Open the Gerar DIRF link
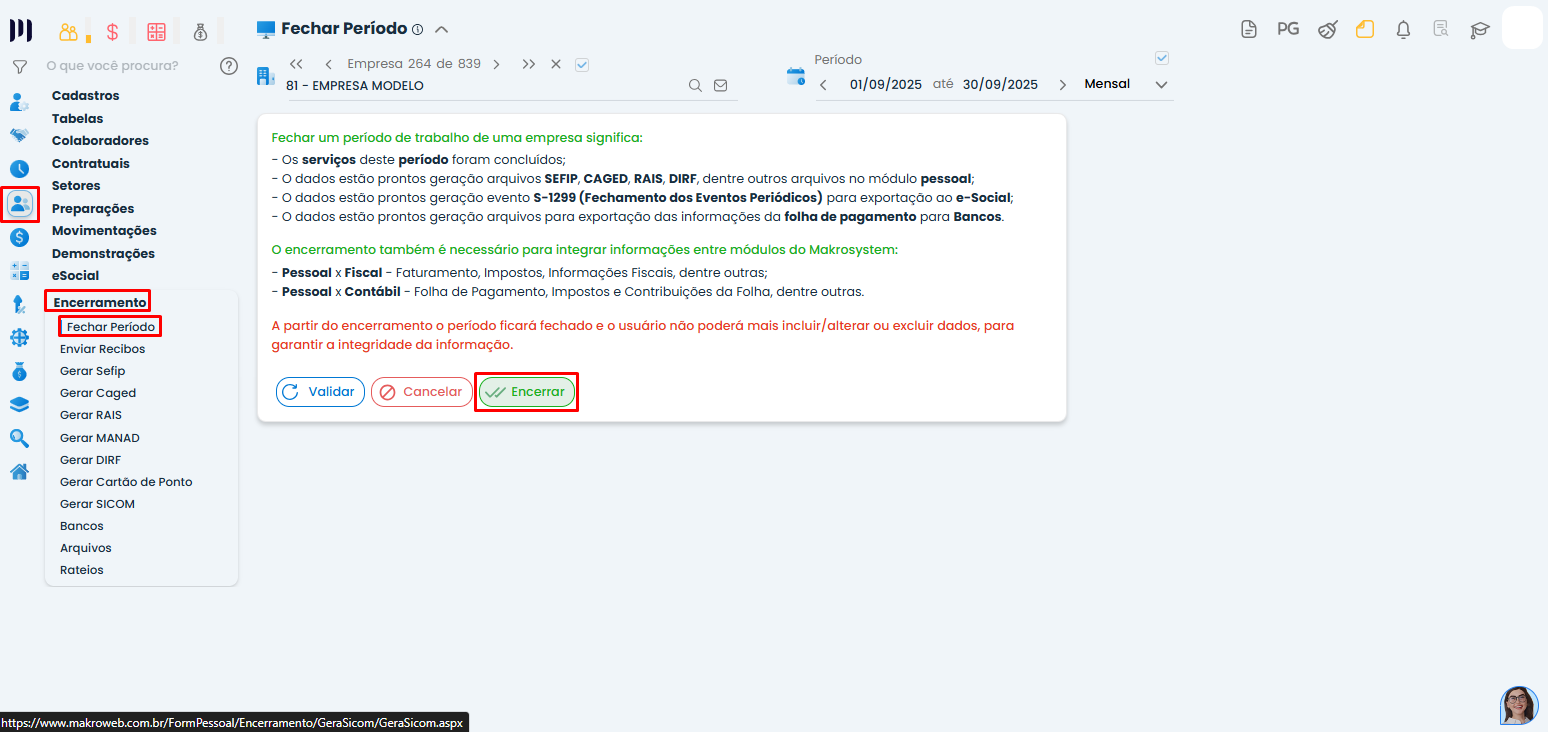Viewport: 1548px width, 732px height. click(90, 460)
